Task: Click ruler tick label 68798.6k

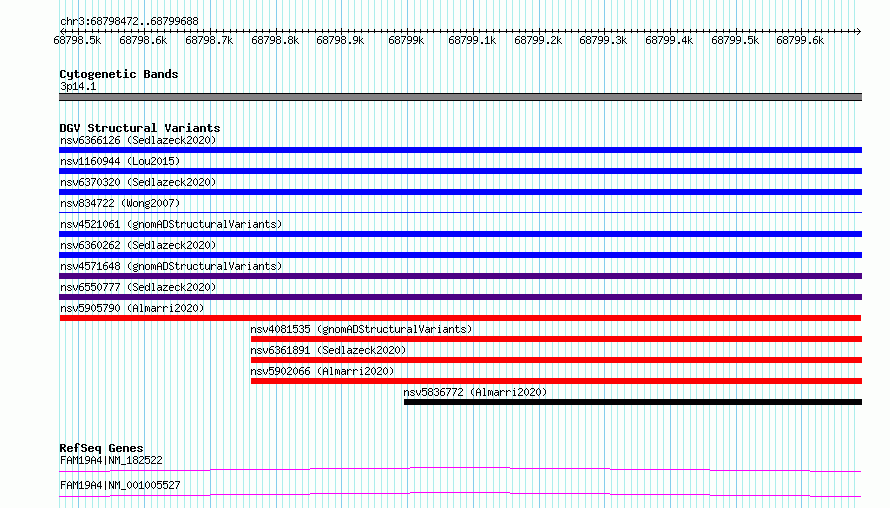Action: pyautogui.click(x=143, y=40)
